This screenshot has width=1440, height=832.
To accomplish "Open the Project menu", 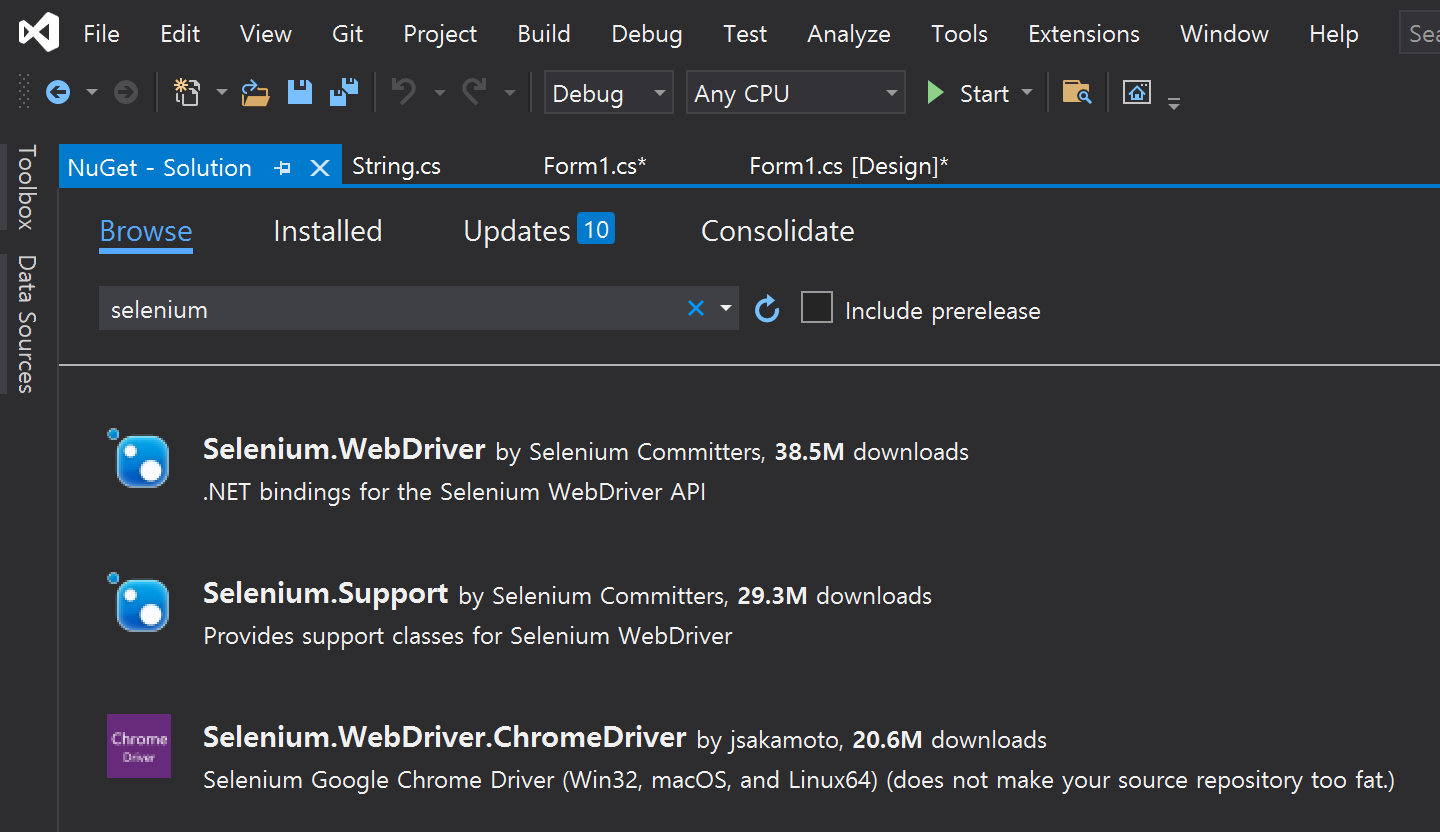I will tap(440, 34).
